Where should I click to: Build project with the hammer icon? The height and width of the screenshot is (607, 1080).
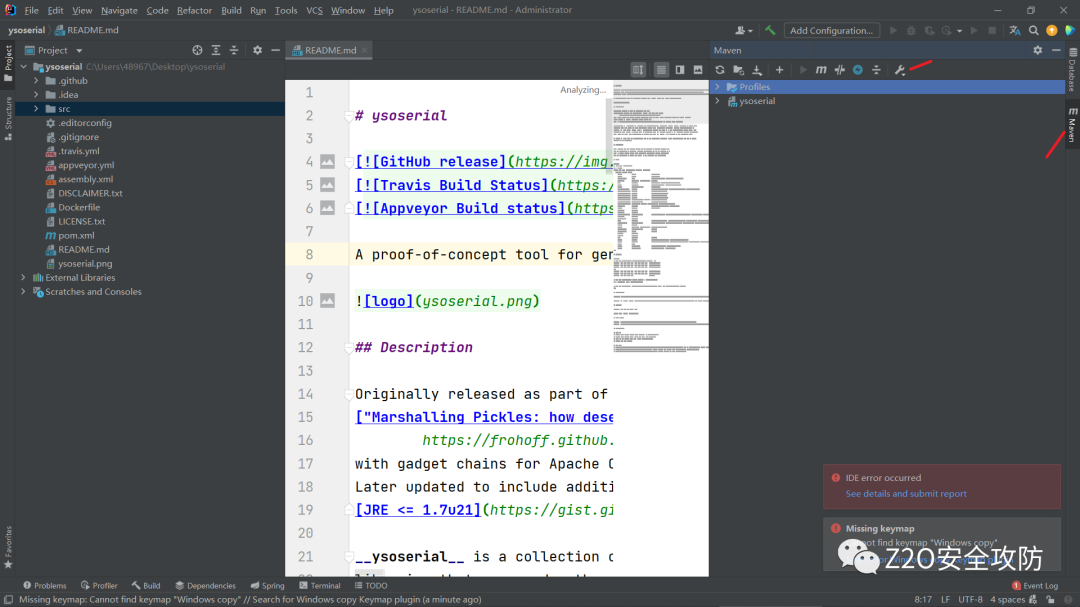coord(770,30)
